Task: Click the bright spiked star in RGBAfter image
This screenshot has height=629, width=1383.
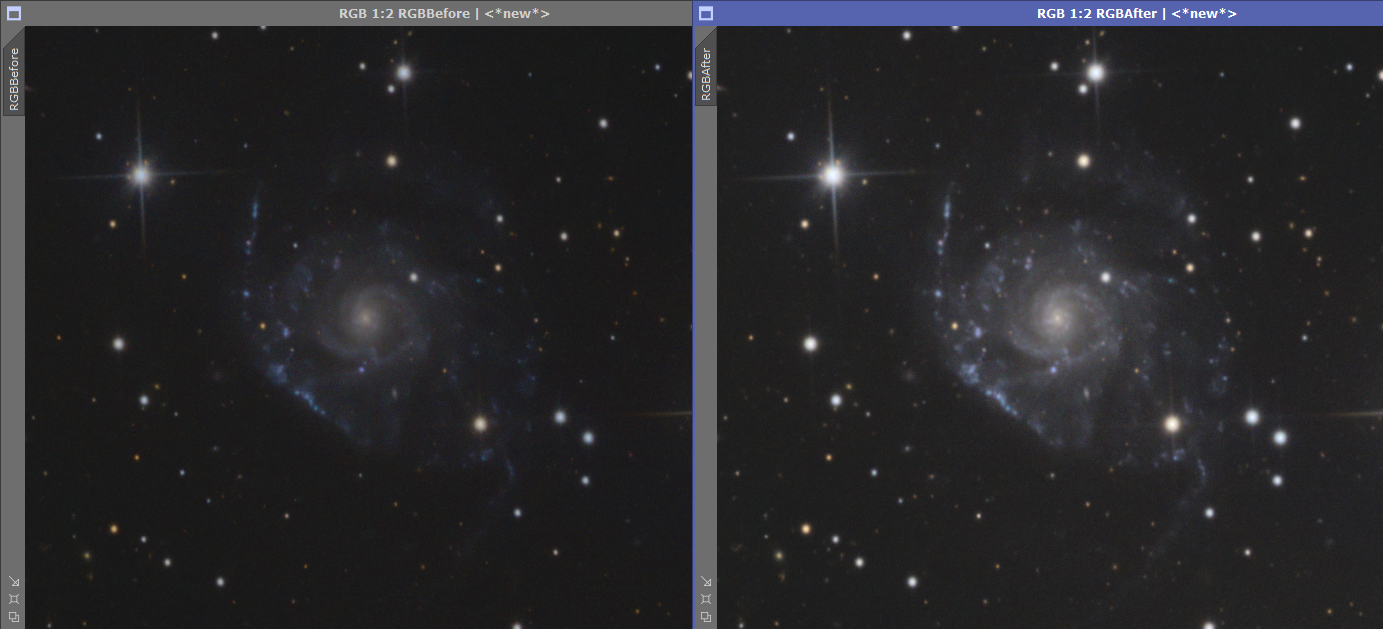Action: [x=833, y=178]
